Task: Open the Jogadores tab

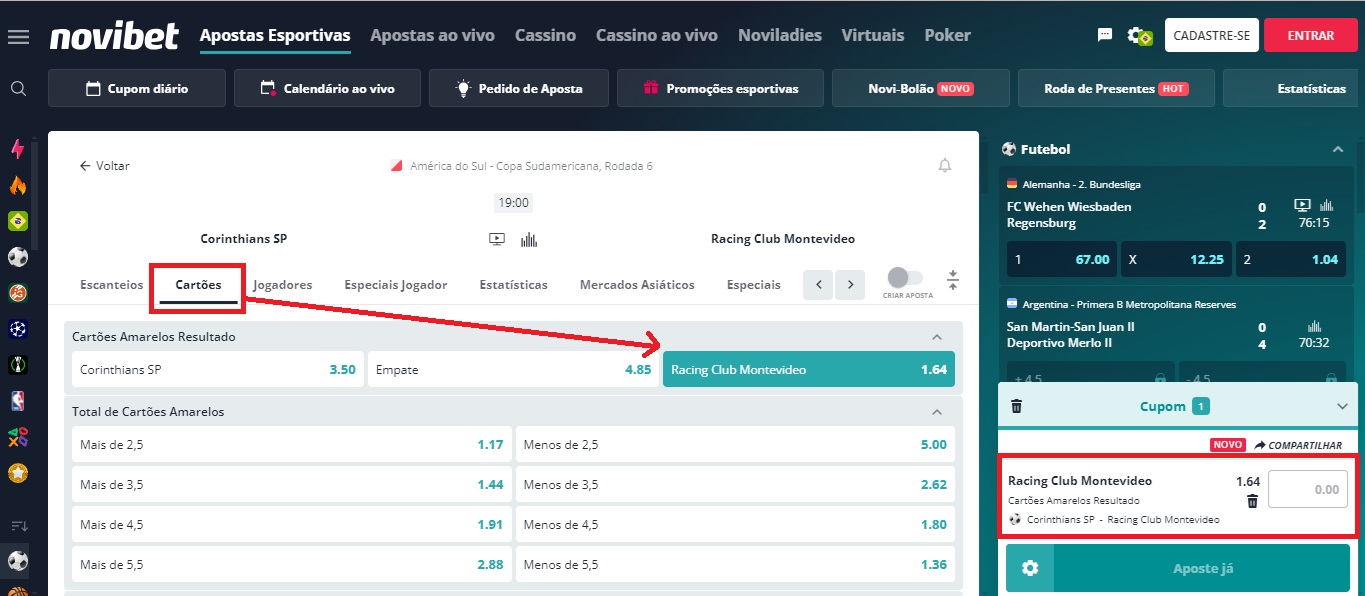Action: pos(283,285)
